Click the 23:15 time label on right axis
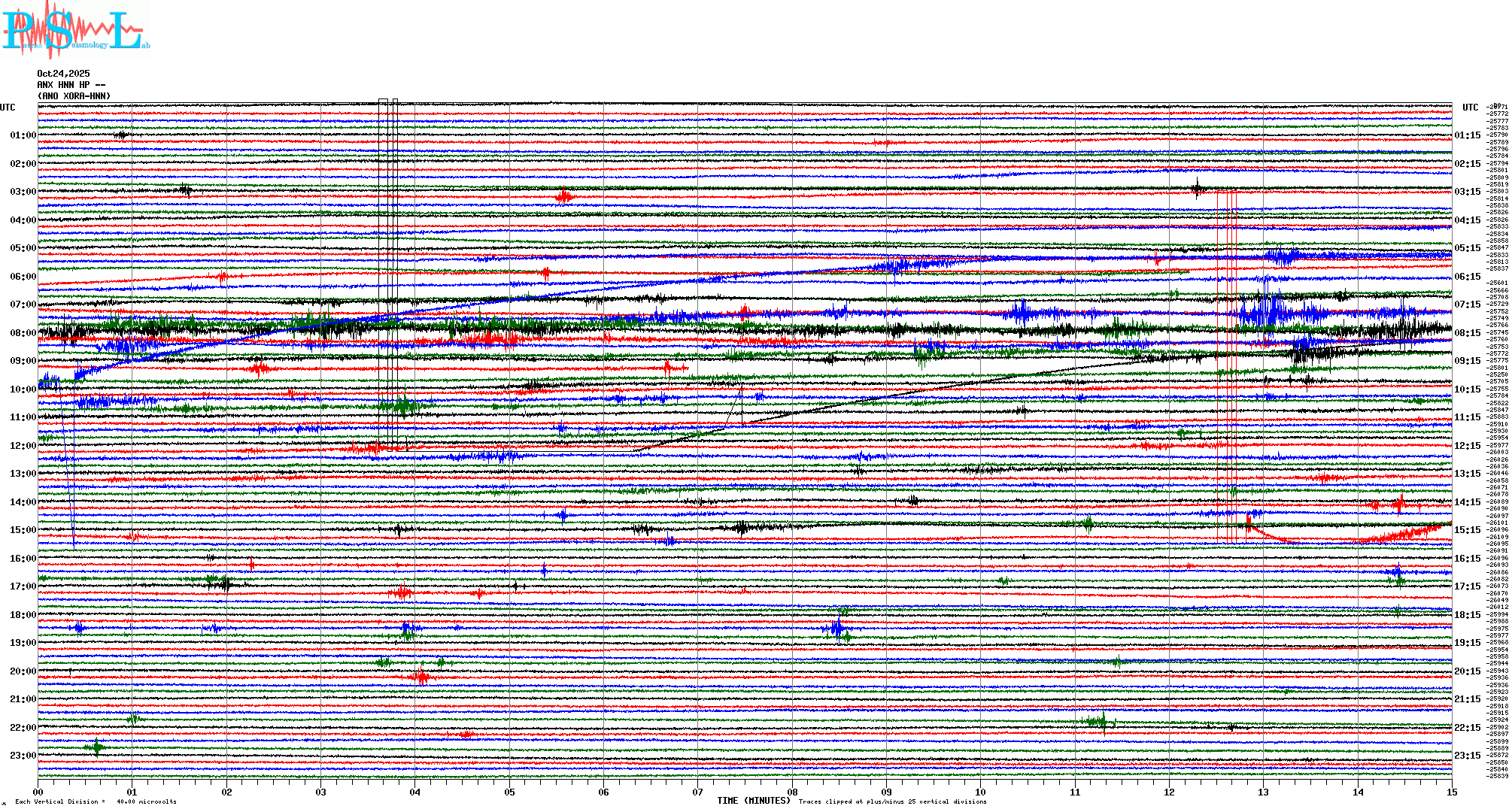This screenshot has width=1512, height=812. 1467,756
